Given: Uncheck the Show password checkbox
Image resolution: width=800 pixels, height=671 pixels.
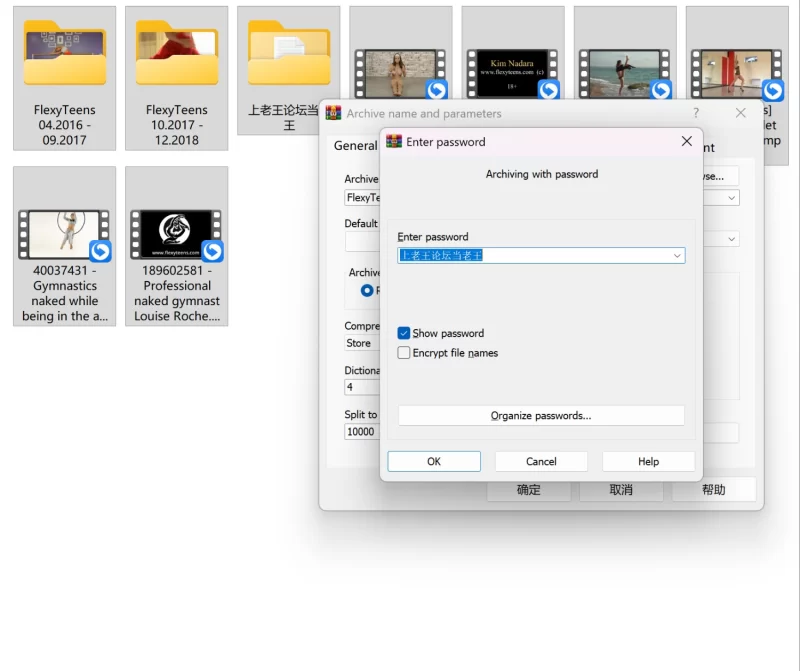Looking at the screenshot, I should click(x=404, y=333).
